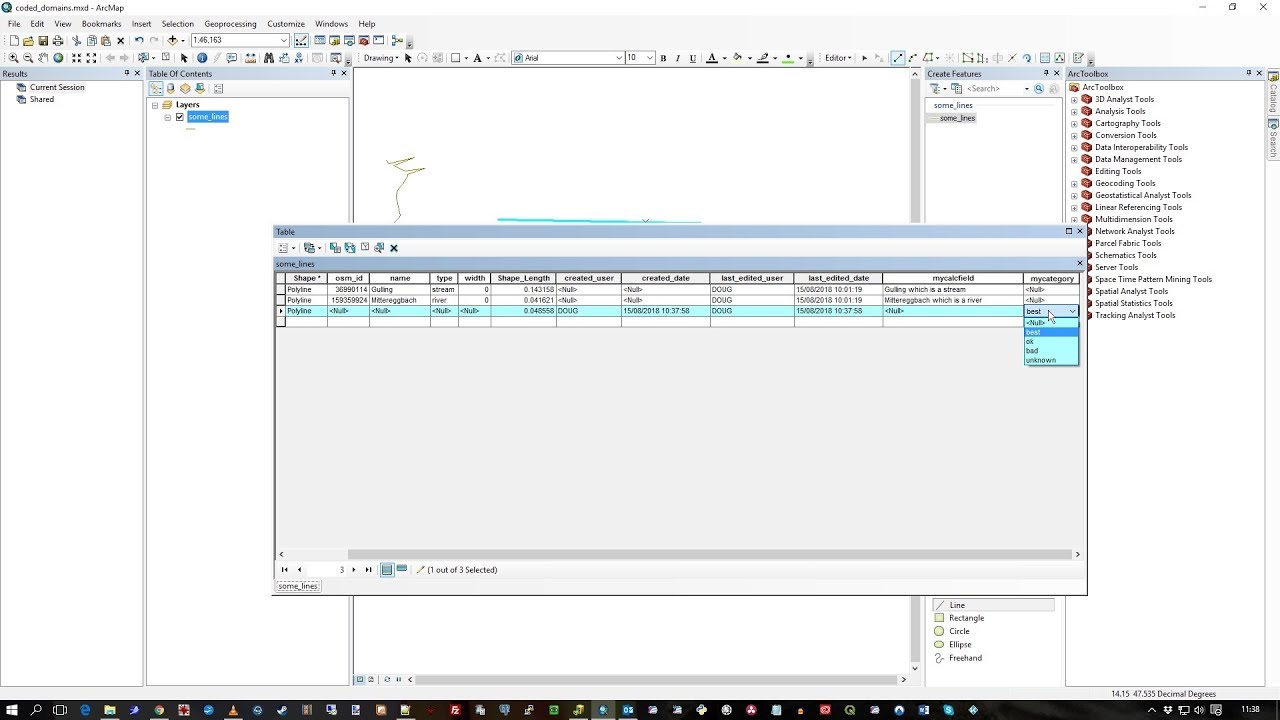The image size is (1280, 720).
Task: Select the Zoom Out tool
Action: click(x=28, y=58)
